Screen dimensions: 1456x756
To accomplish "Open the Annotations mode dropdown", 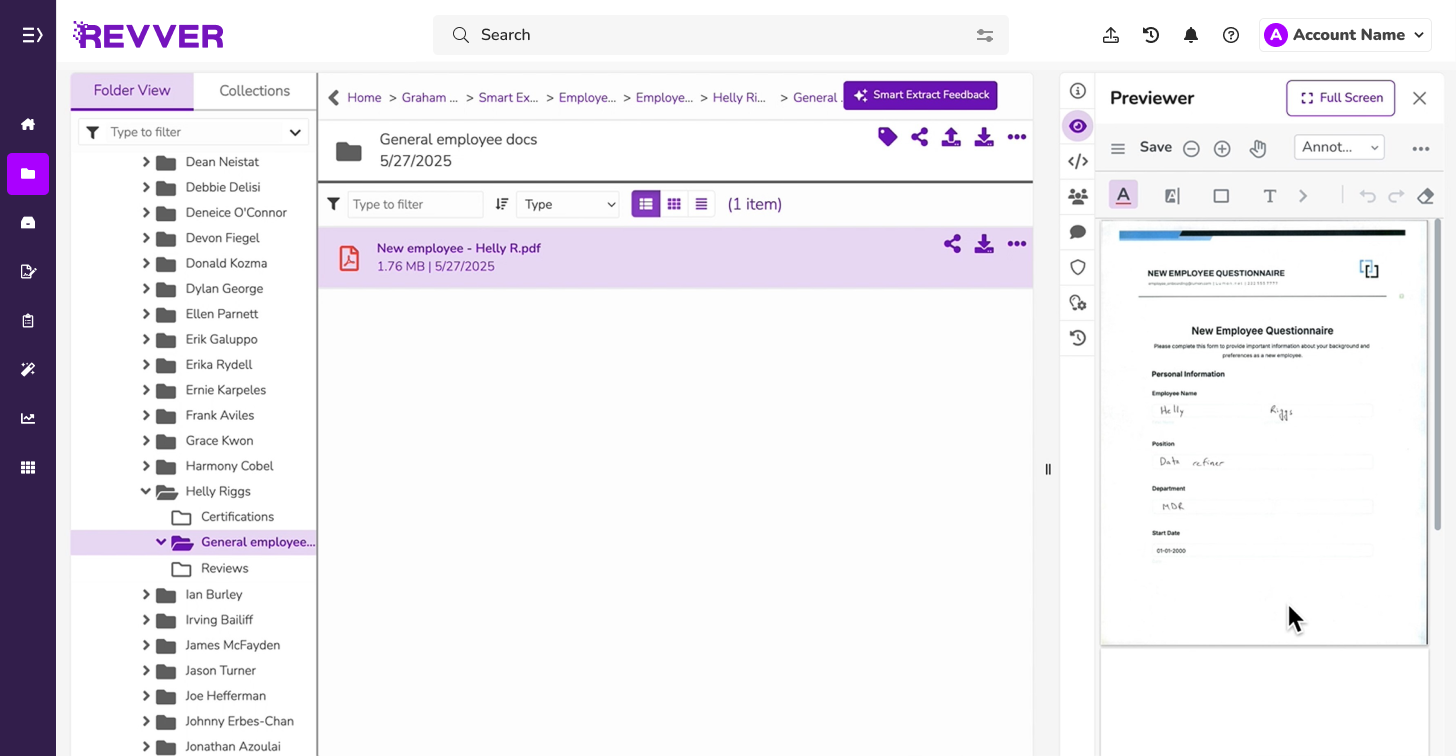I will [x=1339, y=147].
